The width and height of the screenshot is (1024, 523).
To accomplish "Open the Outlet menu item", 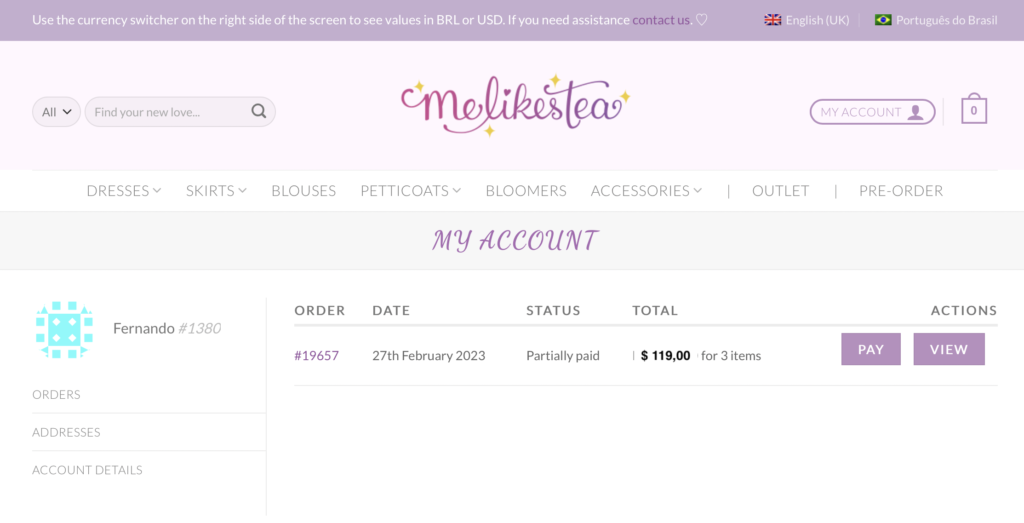I will point(780,191).
